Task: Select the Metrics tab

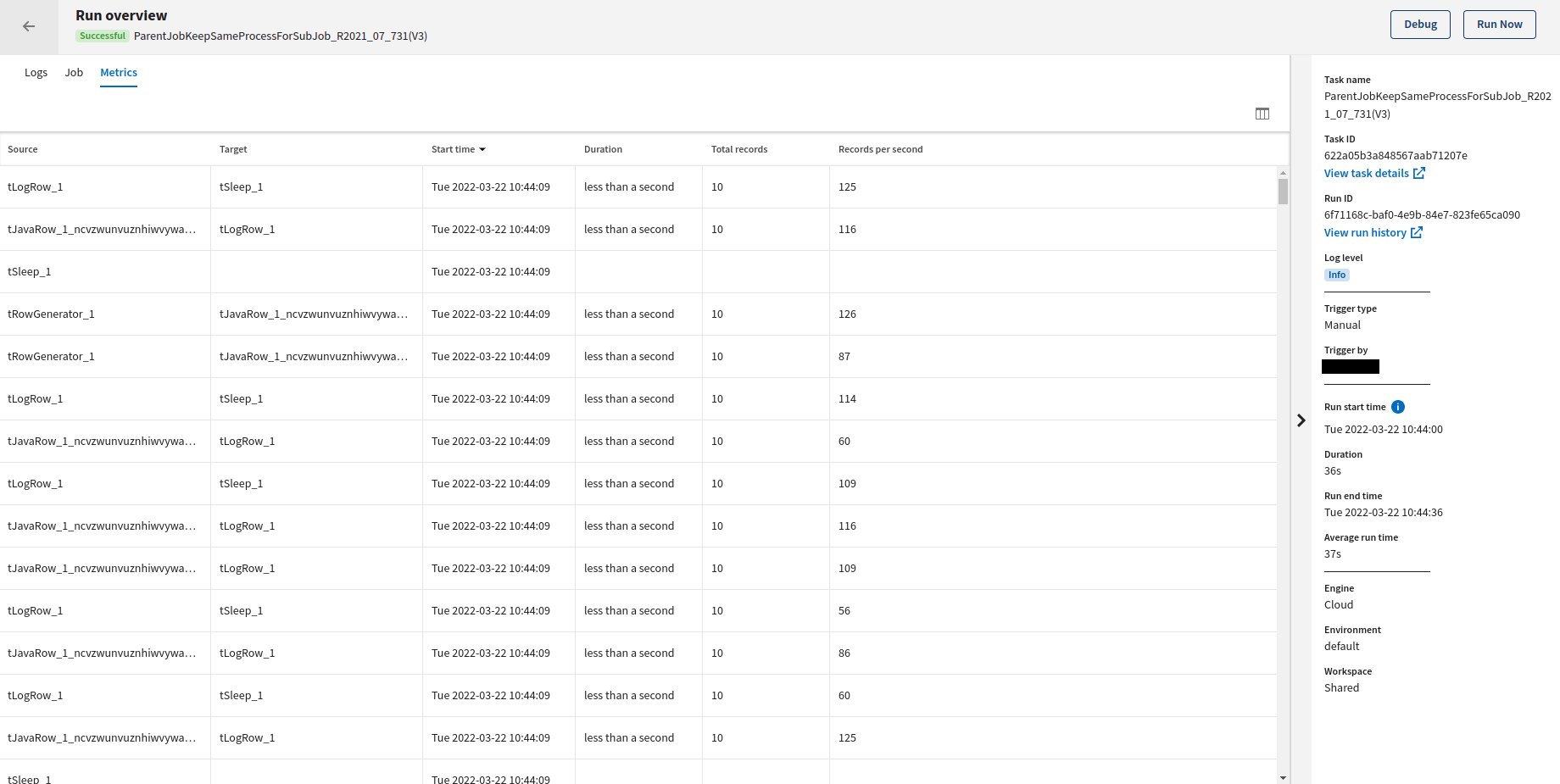Action: (x=119, y=73)
